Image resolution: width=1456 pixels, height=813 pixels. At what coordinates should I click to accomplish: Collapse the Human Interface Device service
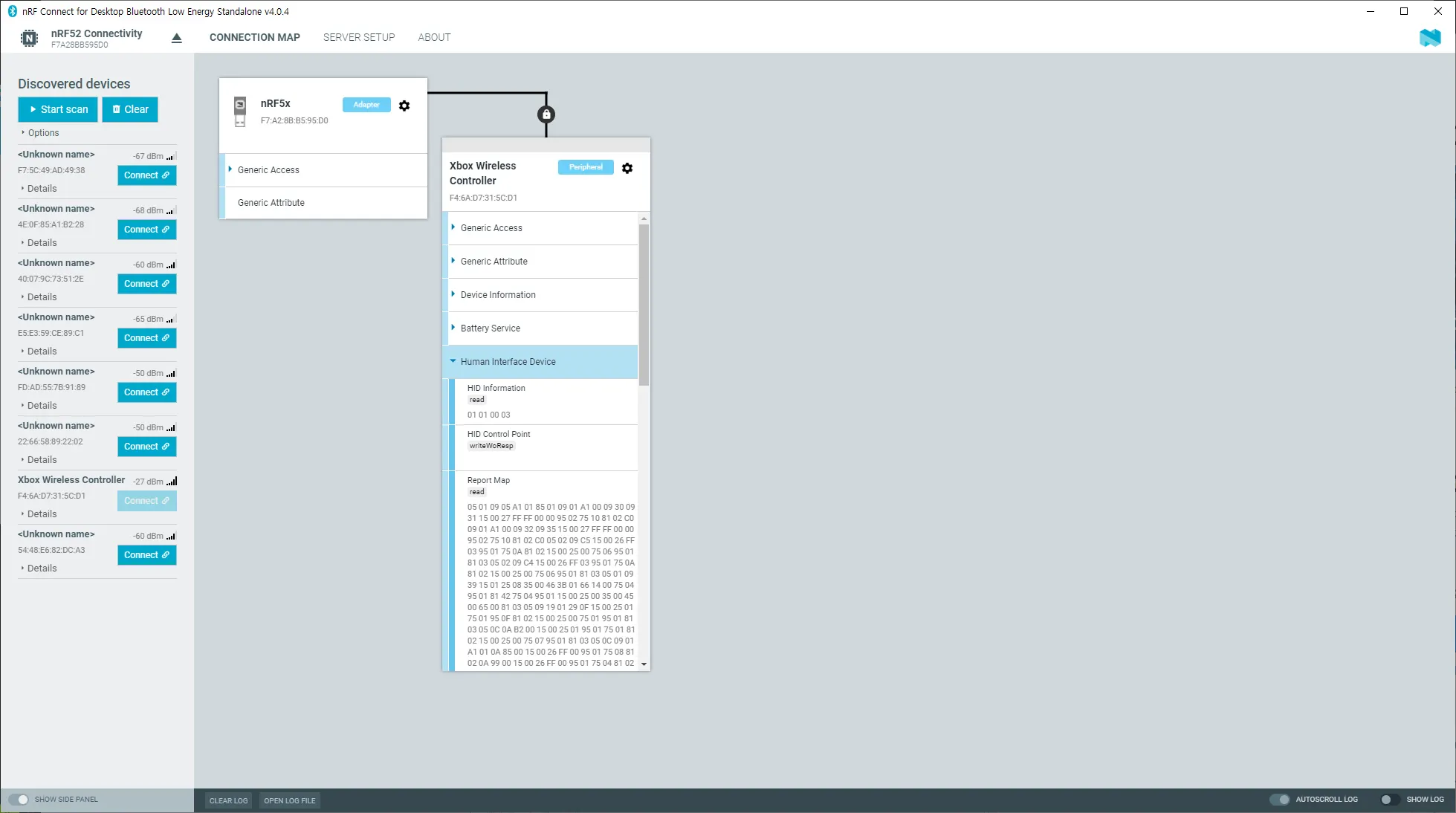tap(508, 362)
